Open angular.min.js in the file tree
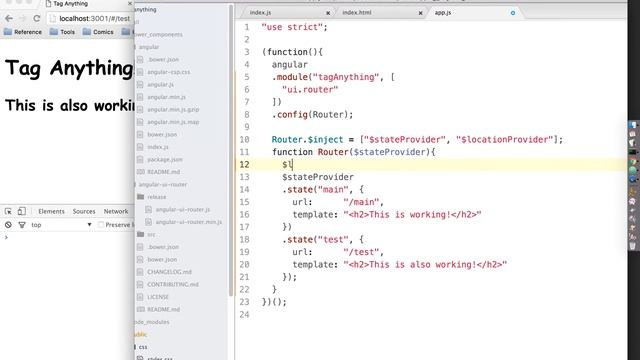Image resolution: width=640 pixels, height=360 pixels. point(166,97)
